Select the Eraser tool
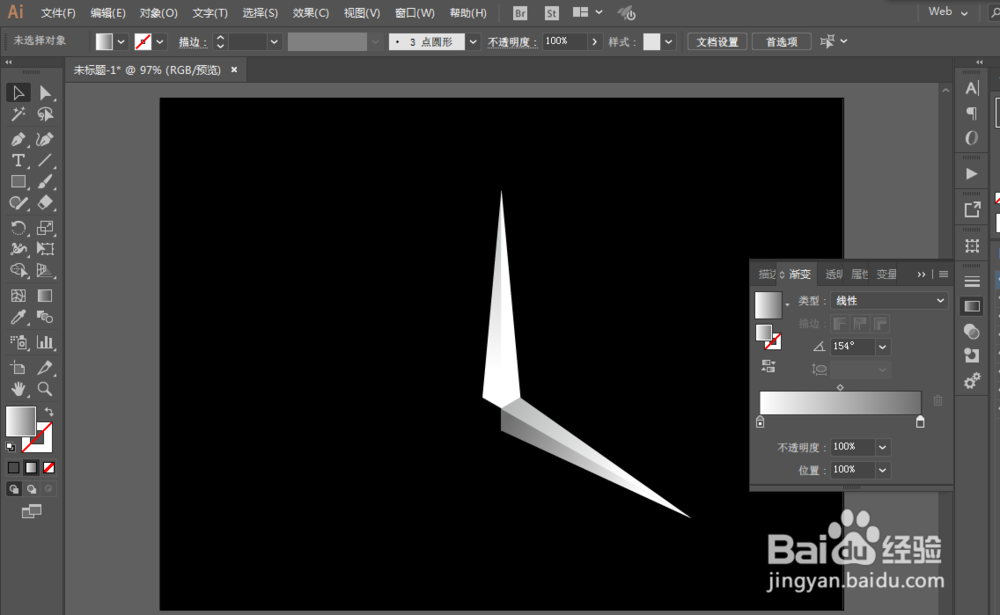 [x=43, y=202]
